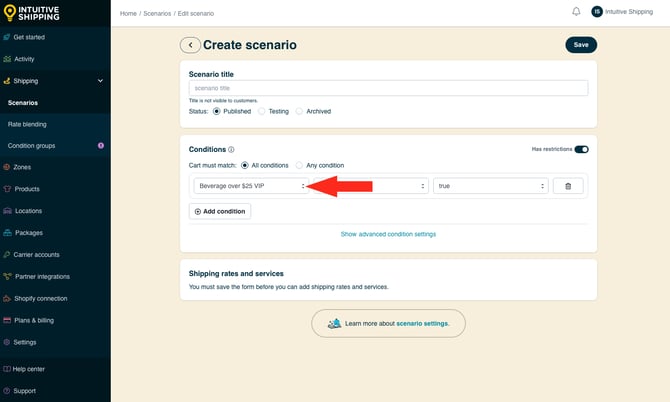Go to Scenarios breadcrumb
The width and height of the screenshot is (670, 402).
coord(157,14)
